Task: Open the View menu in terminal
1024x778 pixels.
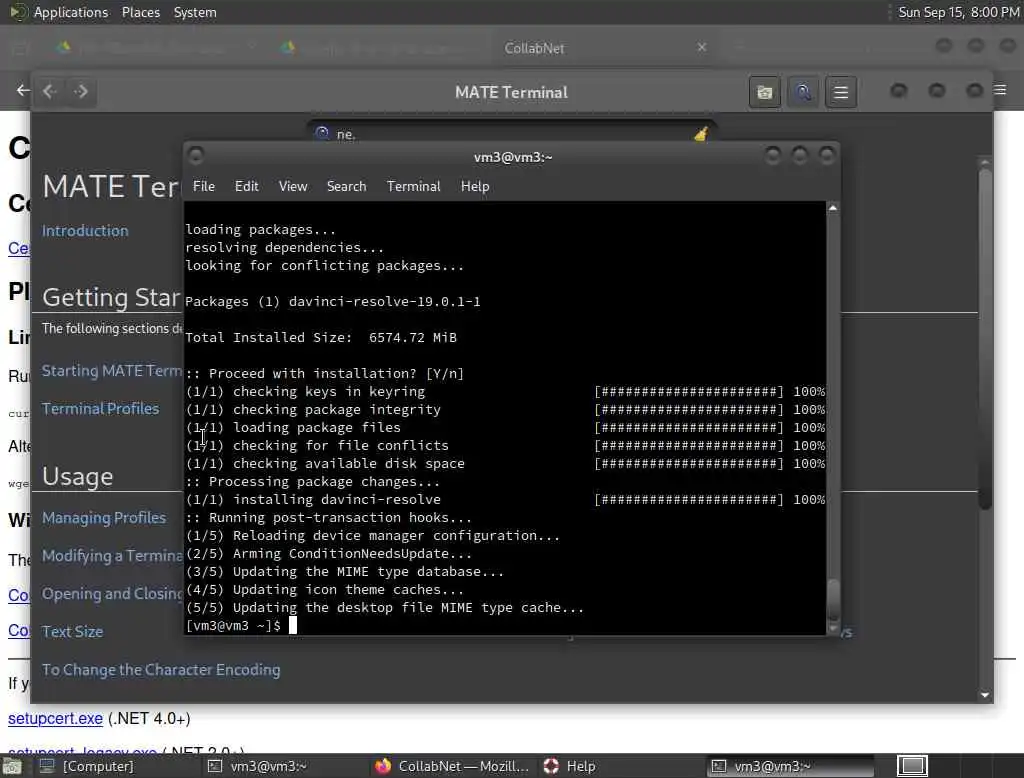Action: click(293, 186)
